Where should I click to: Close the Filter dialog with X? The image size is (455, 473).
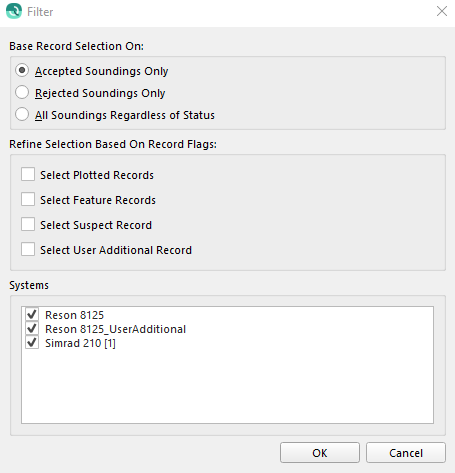click(442, 11)
